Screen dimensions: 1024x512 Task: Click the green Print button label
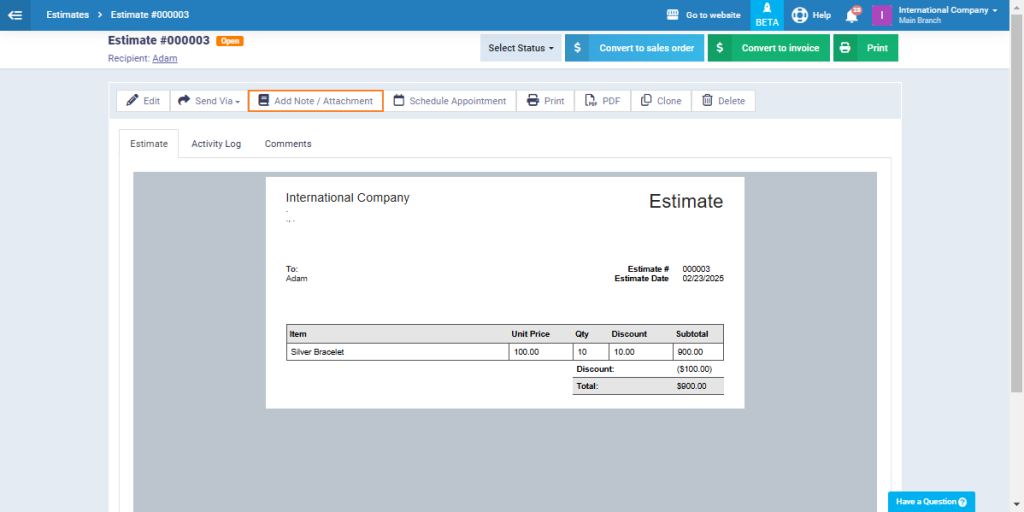(877, 48)
